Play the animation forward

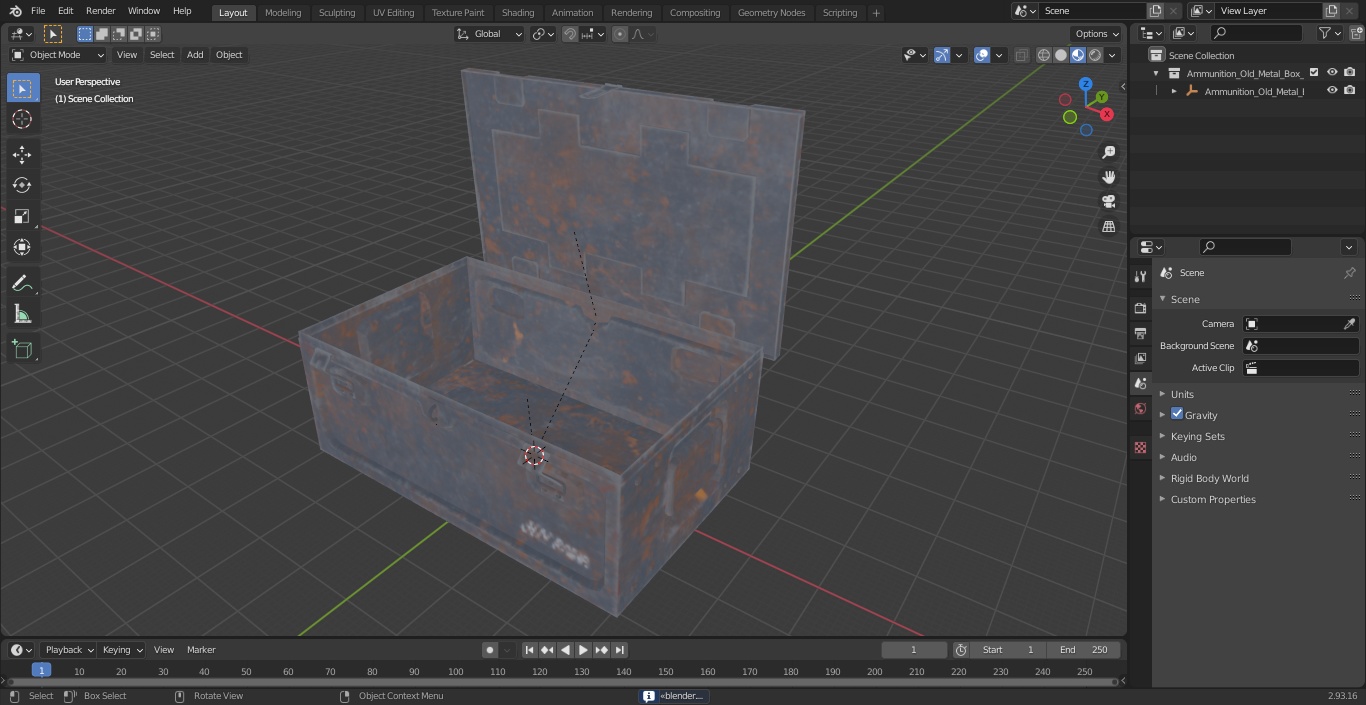583,650
